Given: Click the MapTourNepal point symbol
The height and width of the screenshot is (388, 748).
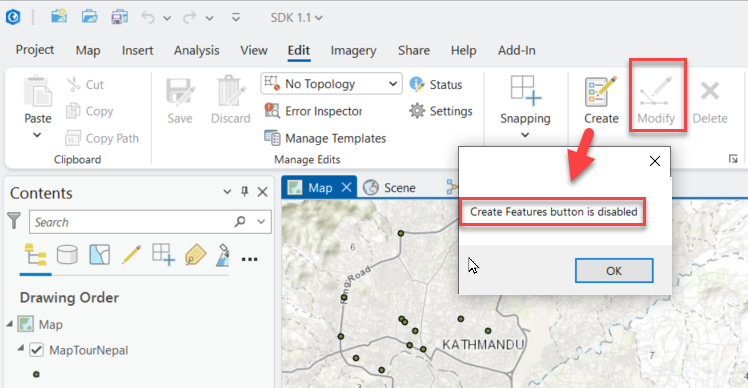Looking at the screenshot, I should 36,375.
